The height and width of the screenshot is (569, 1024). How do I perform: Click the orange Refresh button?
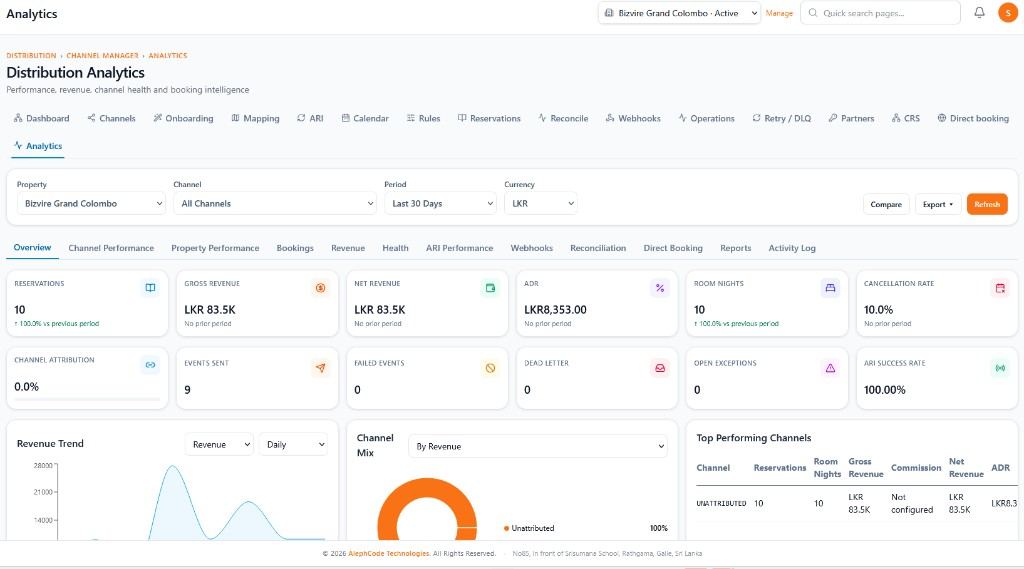[987, 204]
